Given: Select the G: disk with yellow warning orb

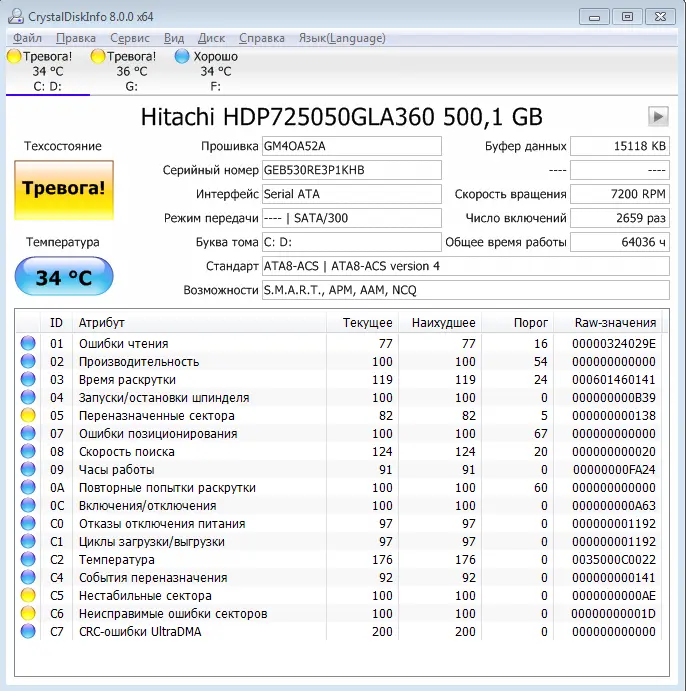Looking at the screenshot, I should click(130, 71).
